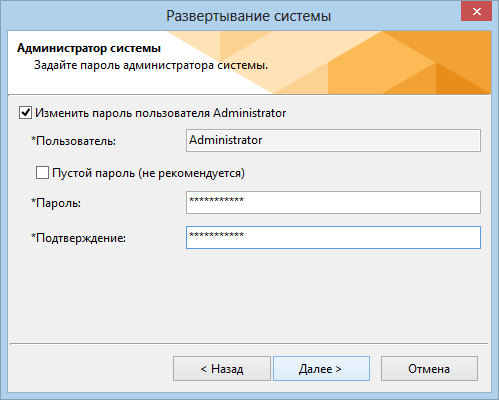Uncheck the Изменить пароль пользователя Administrator checkbox
The image size is (499, 400).
pos(25,113)
